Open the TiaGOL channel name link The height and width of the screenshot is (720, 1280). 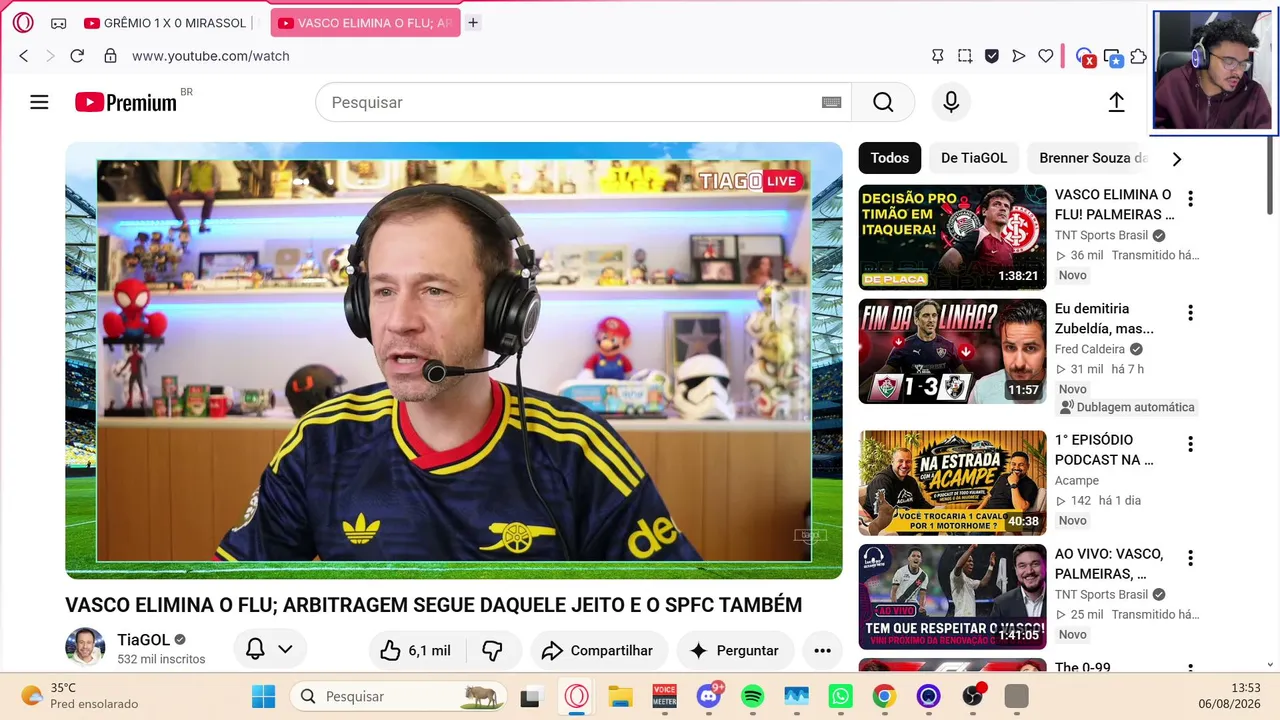click(x=143, y=640)
